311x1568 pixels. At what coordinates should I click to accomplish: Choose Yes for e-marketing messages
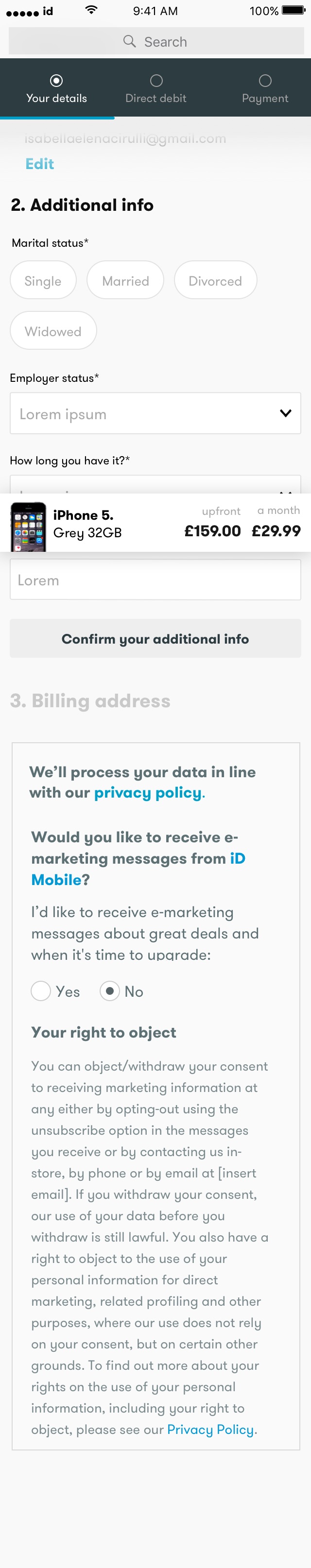click(x=41, y=991)
